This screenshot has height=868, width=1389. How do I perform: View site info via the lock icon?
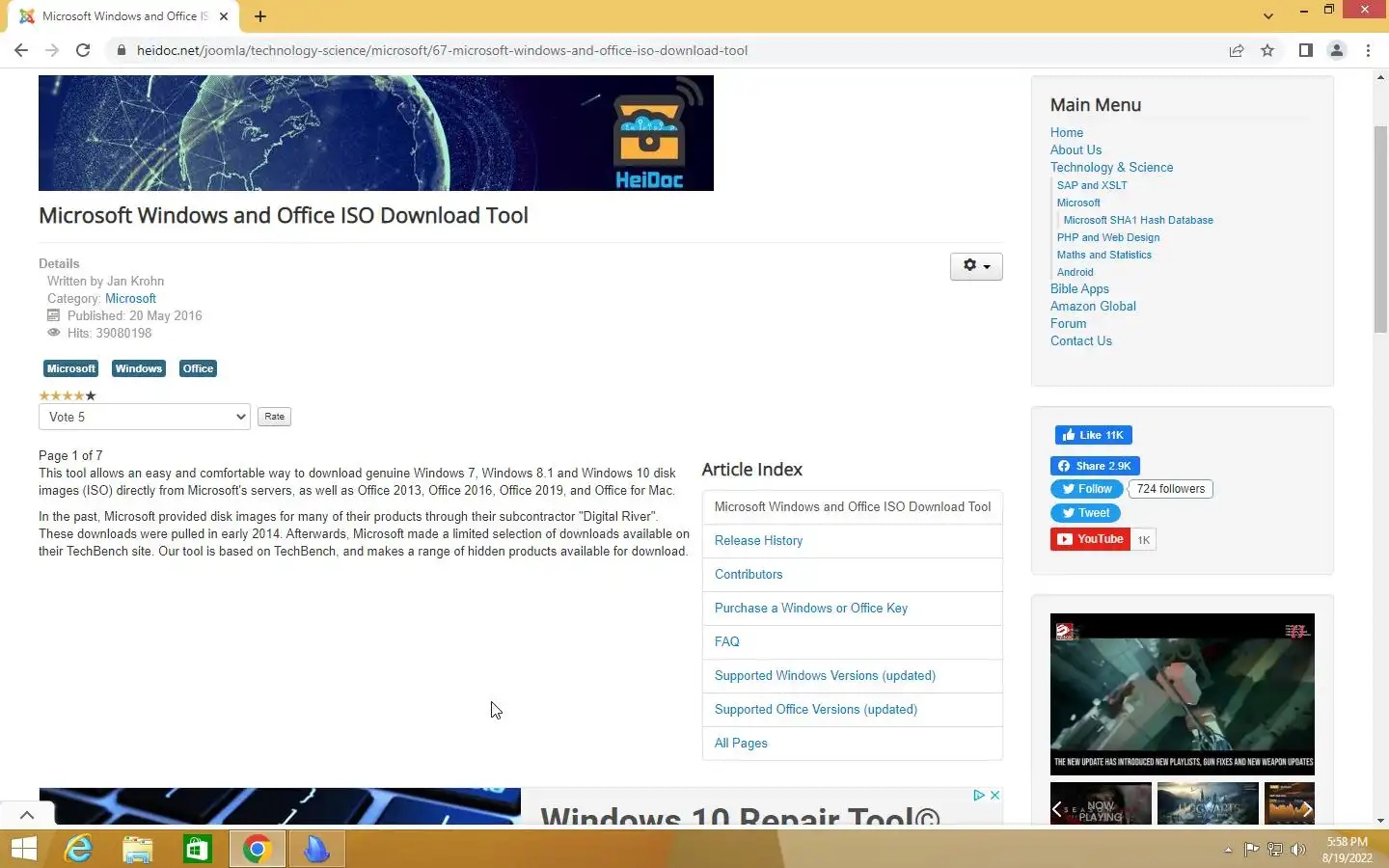point(122,50)
